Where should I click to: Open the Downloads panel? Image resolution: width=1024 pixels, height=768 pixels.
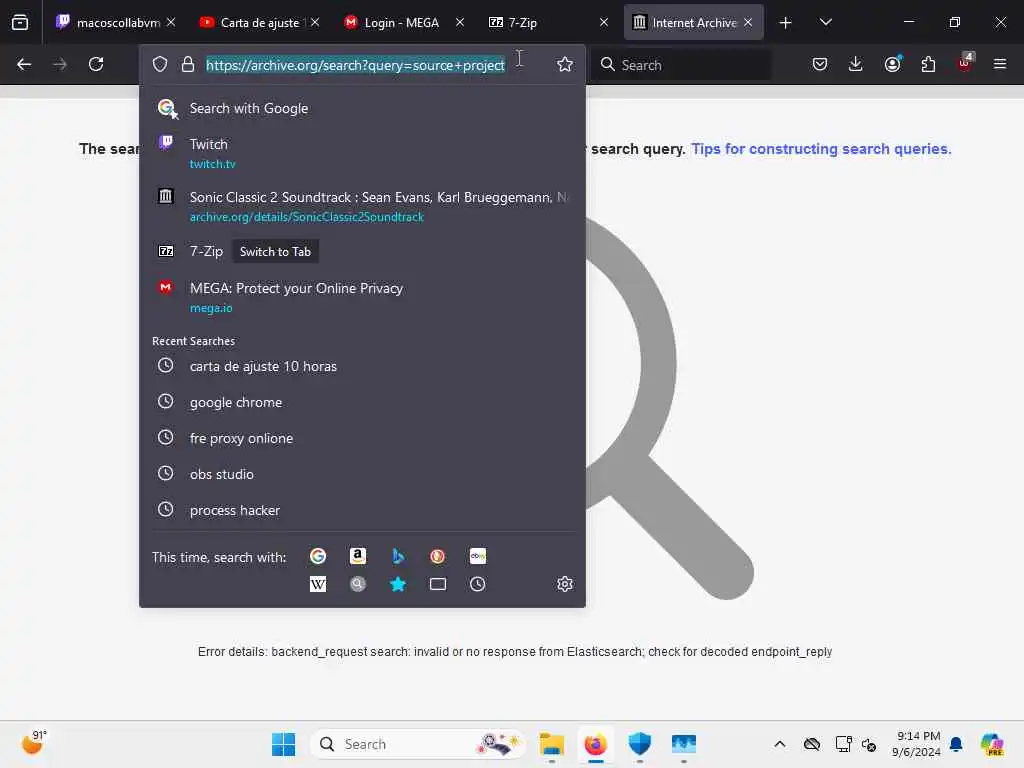(x=856, y=64)
